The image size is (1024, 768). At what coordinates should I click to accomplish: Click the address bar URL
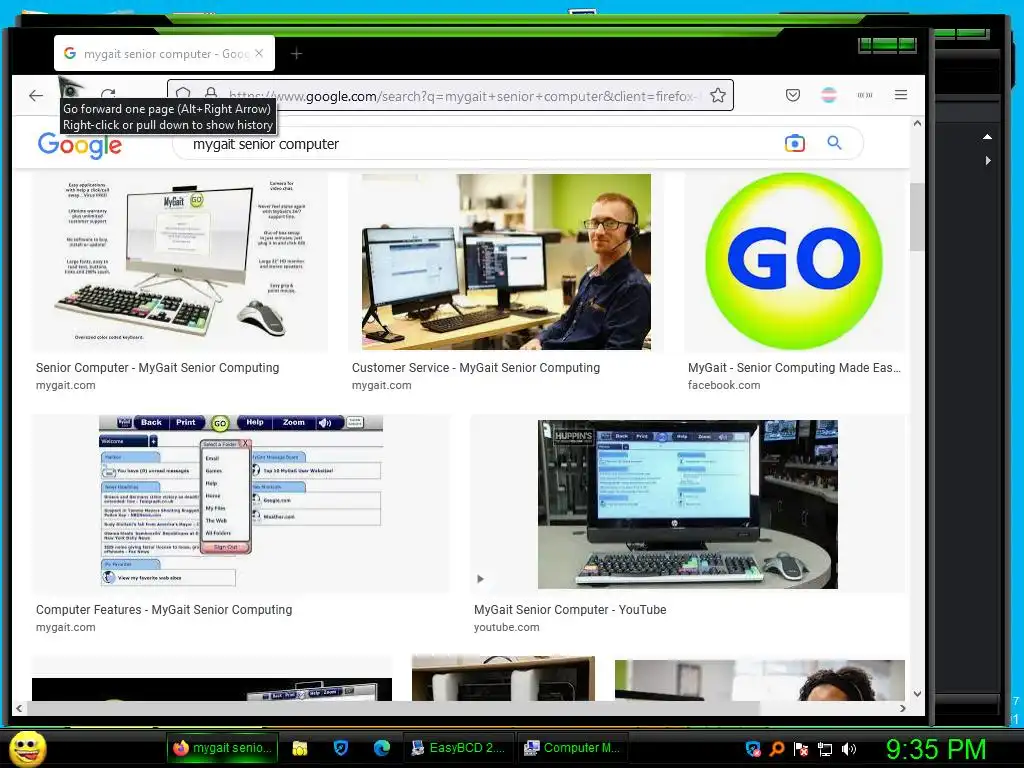click(x=464, y=96)
